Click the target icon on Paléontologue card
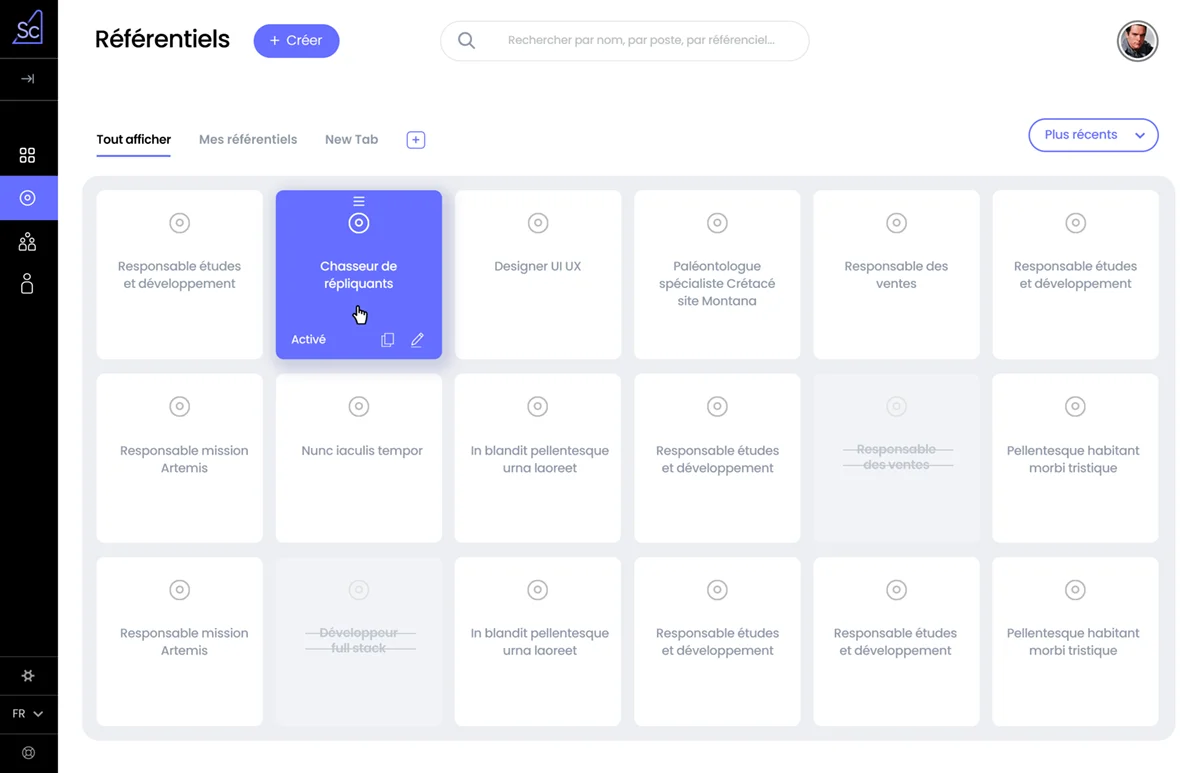1200x773 pixels. pyautogui.click(x=717, y=223)
